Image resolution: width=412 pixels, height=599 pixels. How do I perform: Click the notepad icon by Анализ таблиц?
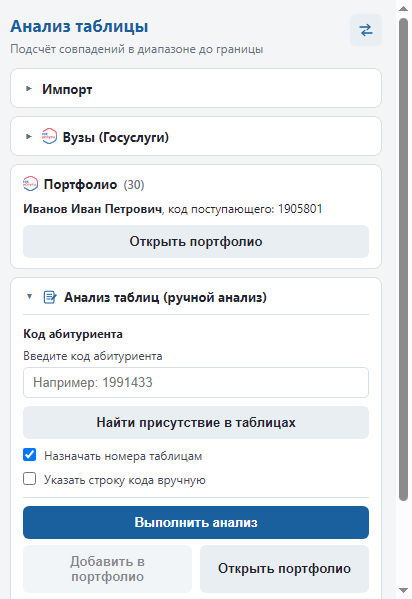point(50,297)
